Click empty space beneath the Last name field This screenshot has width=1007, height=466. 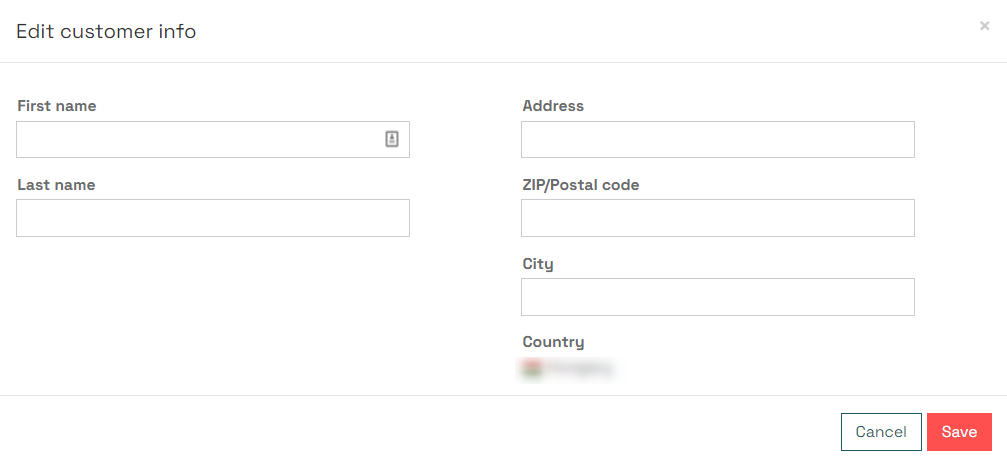tap(213, 308)
